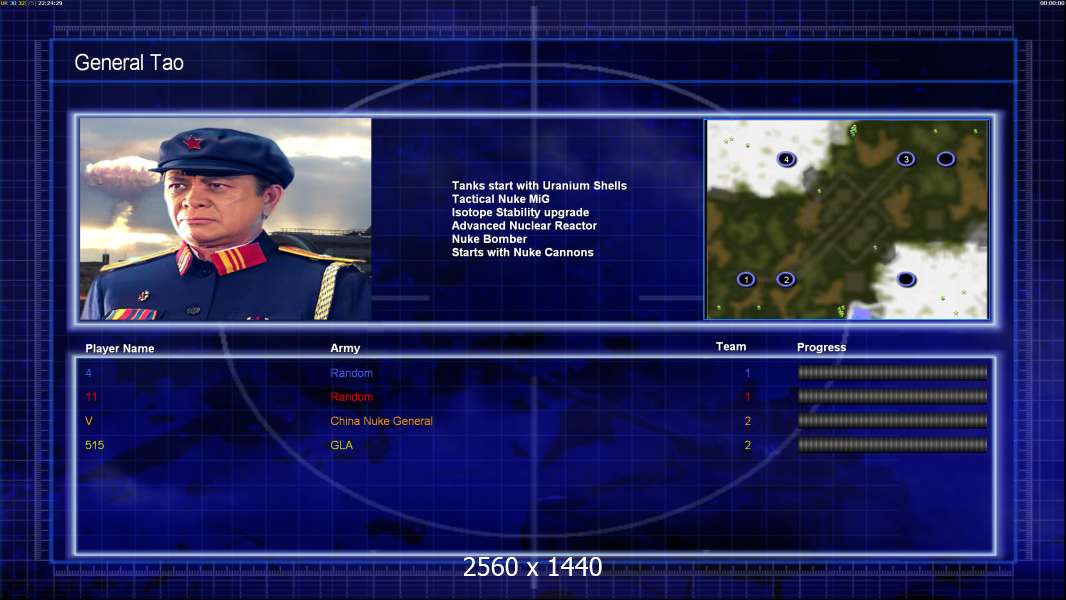Click 'Random' army for player 11
Screen dimensions: 1066x600
point(351,397)
